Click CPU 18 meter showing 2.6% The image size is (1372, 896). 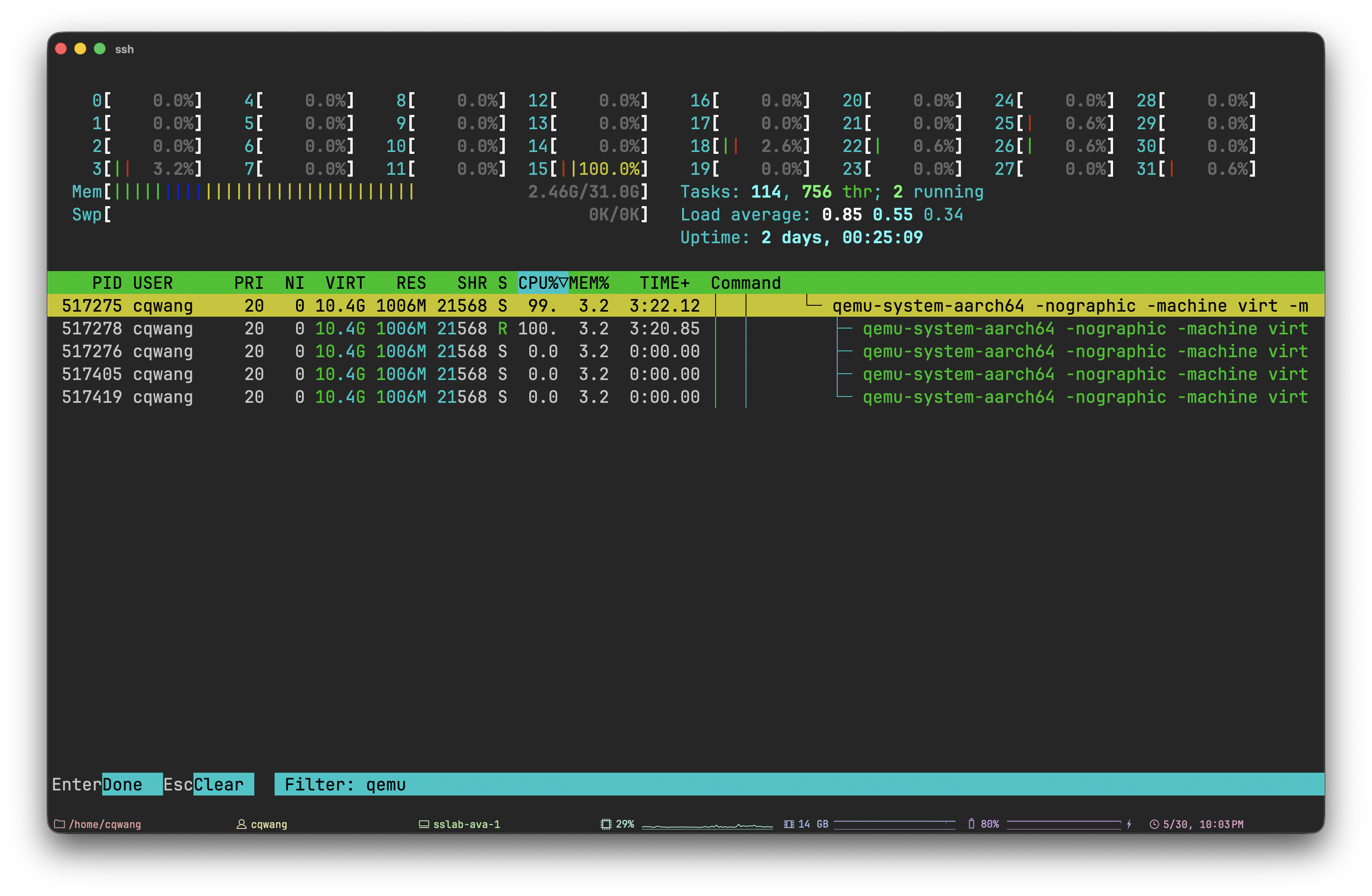pos(750,146)
